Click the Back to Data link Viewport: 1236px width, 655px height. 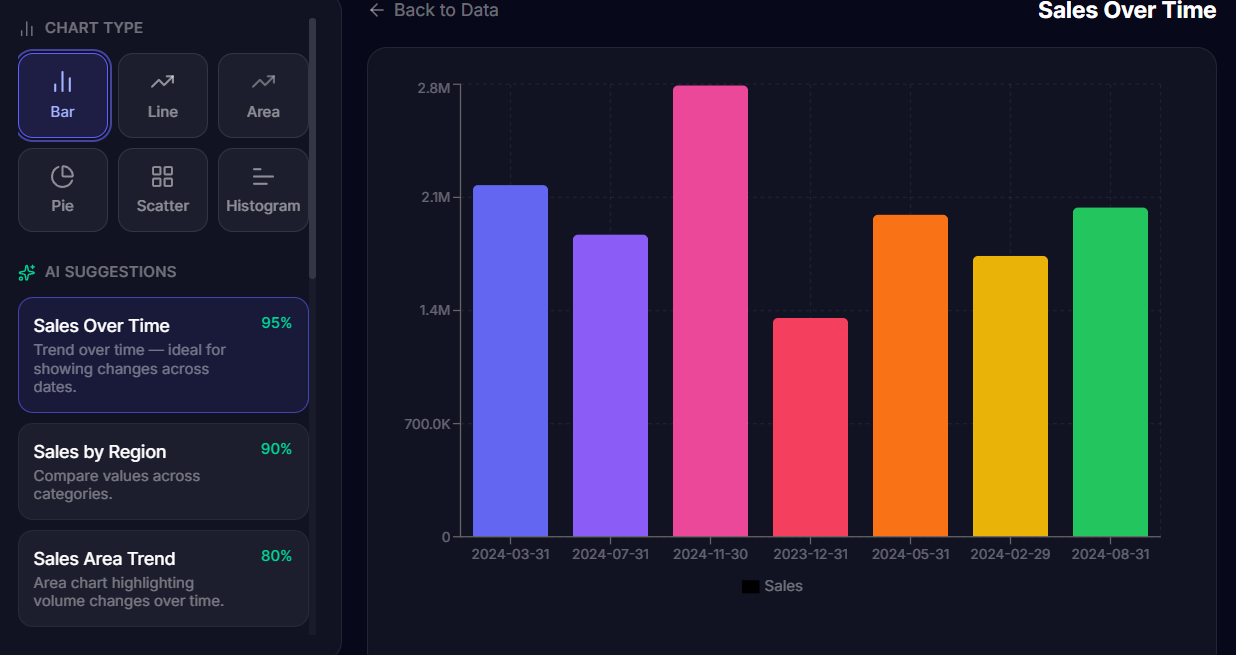tap(433, 10)
